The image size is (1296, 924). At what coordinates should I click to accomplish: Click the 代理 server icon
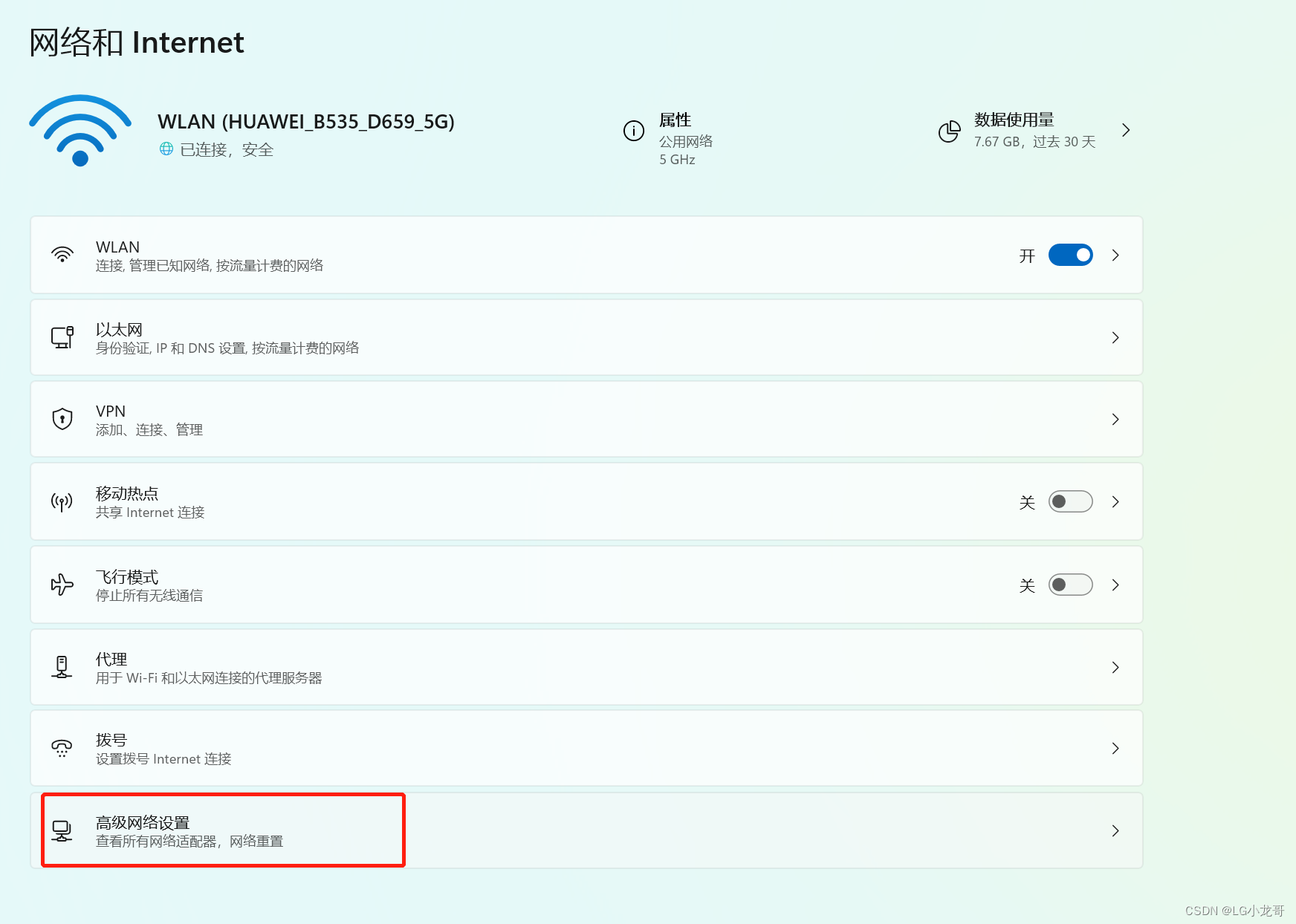pos(62,667)
